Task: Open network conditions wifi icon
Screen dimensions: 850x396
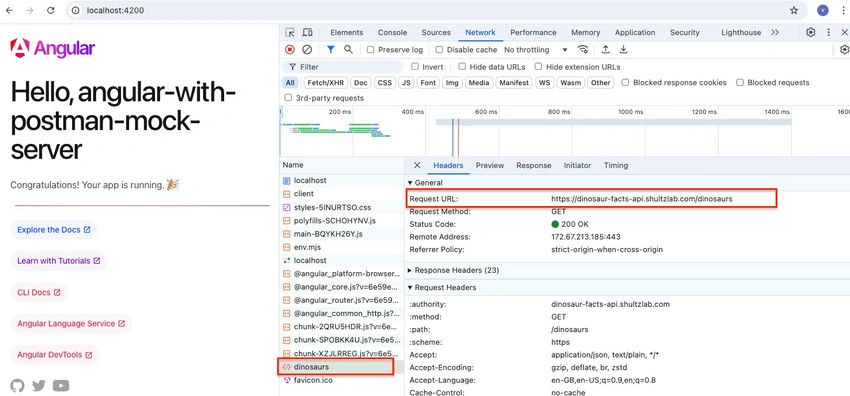Action: (583, 50)
